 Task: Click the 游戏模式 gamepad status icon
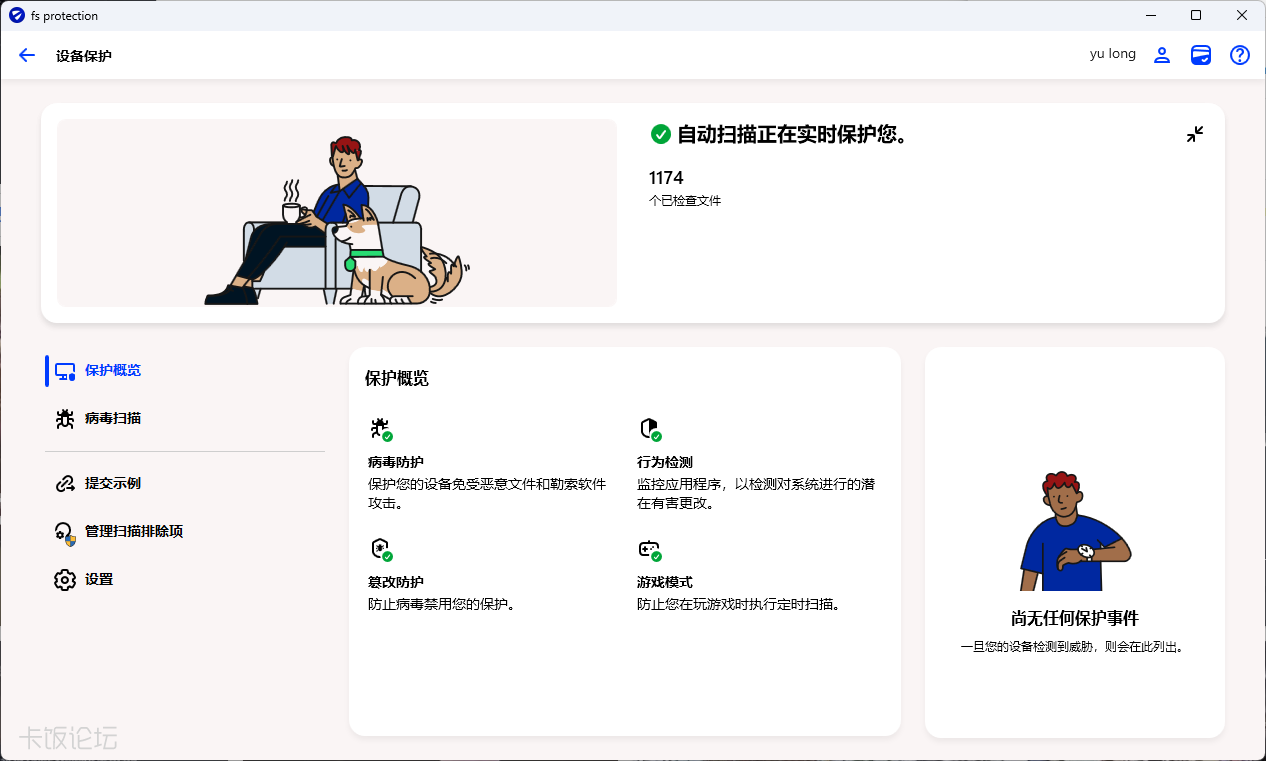[650, 549]
